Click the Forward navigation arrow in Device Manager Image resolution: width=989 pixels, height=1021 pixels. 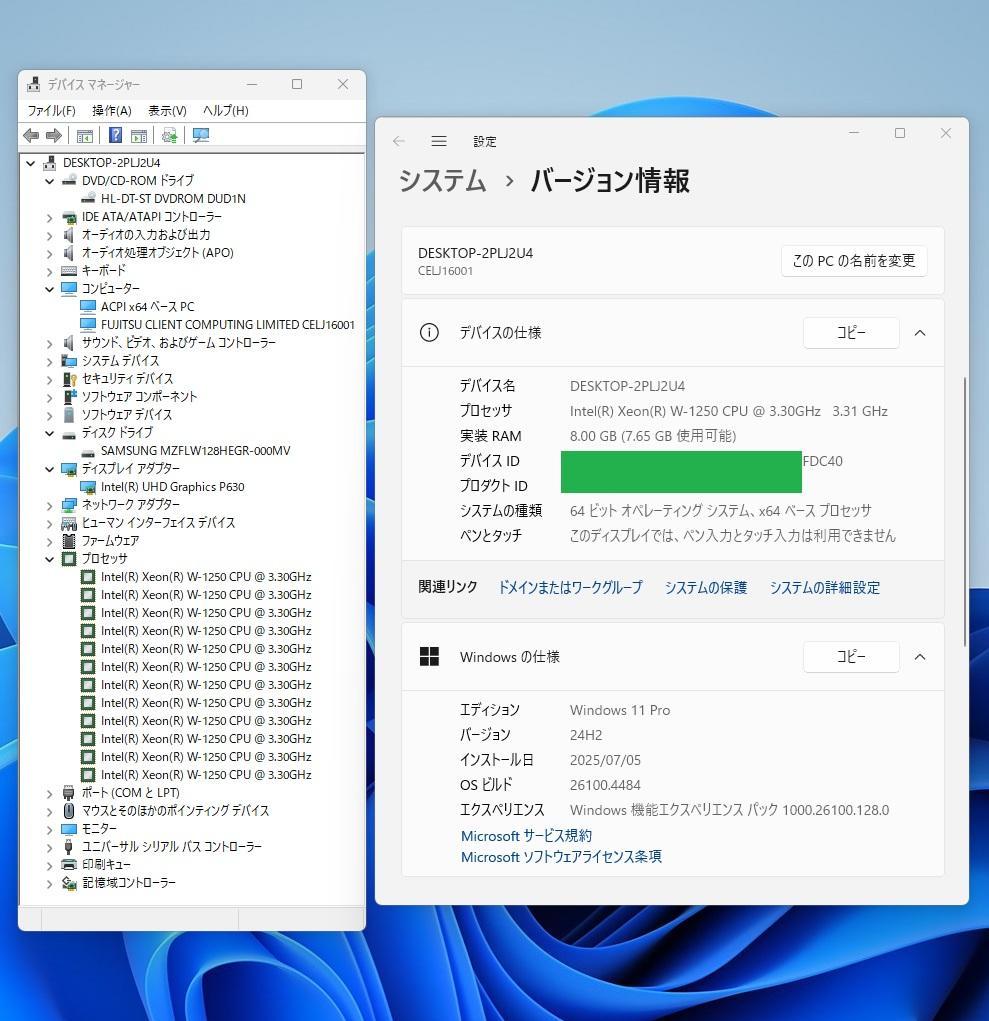click(x=52, y=135)
